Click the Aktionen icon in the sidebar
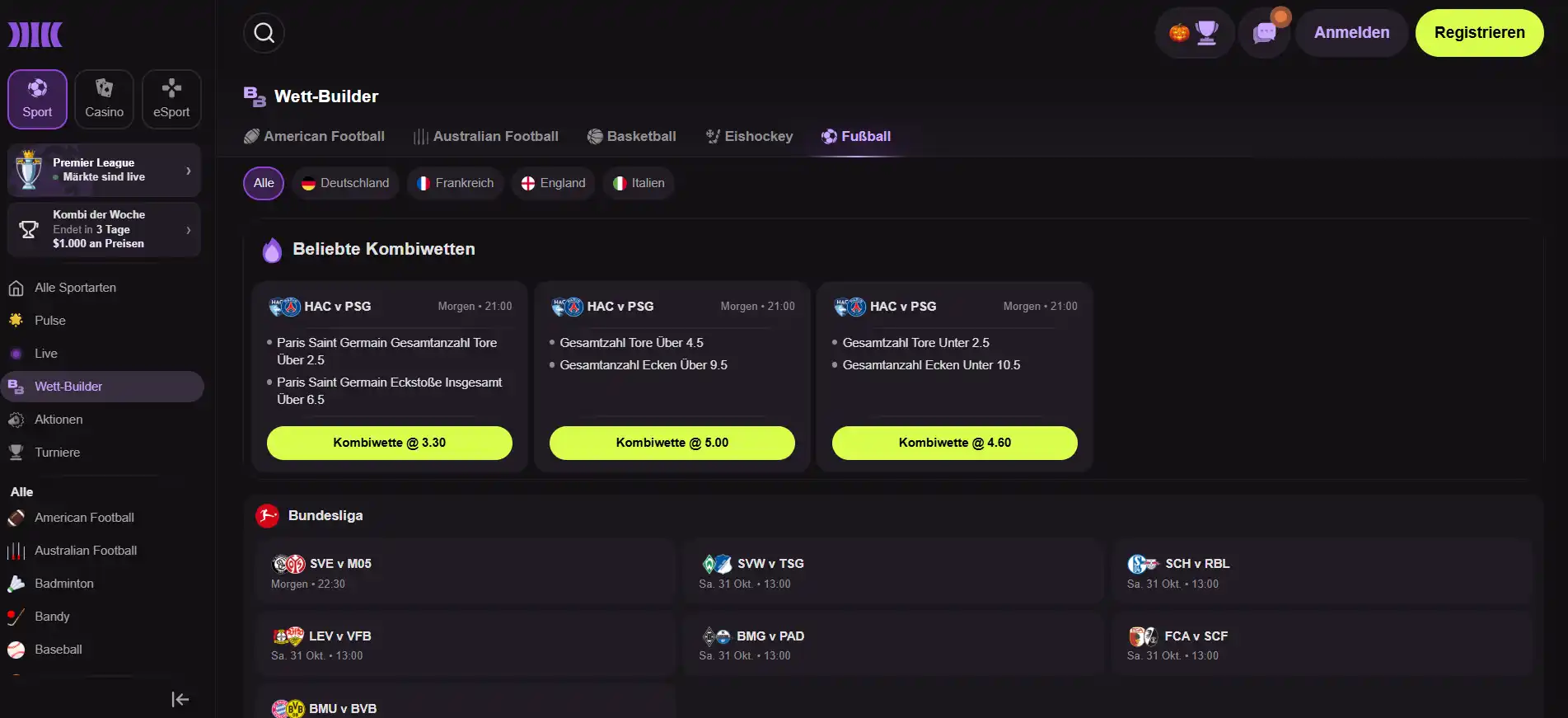Image resolution: width=1568 pixels, height=718 pixels. (16, 420)
